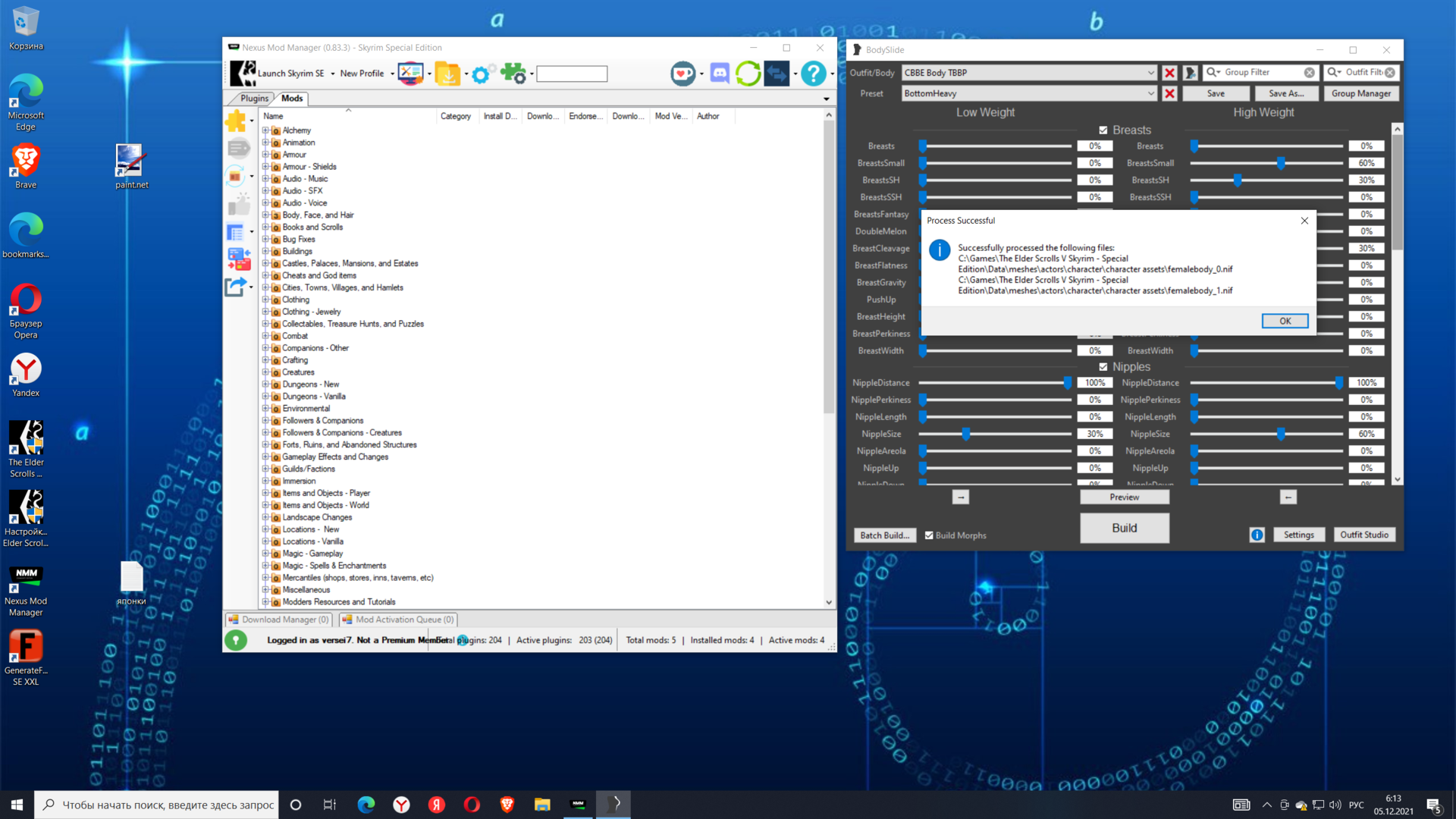The width and height of the screenshot is (1456, 819).
Task: Click the blue gear settings icon
Action: coord(480,74)
